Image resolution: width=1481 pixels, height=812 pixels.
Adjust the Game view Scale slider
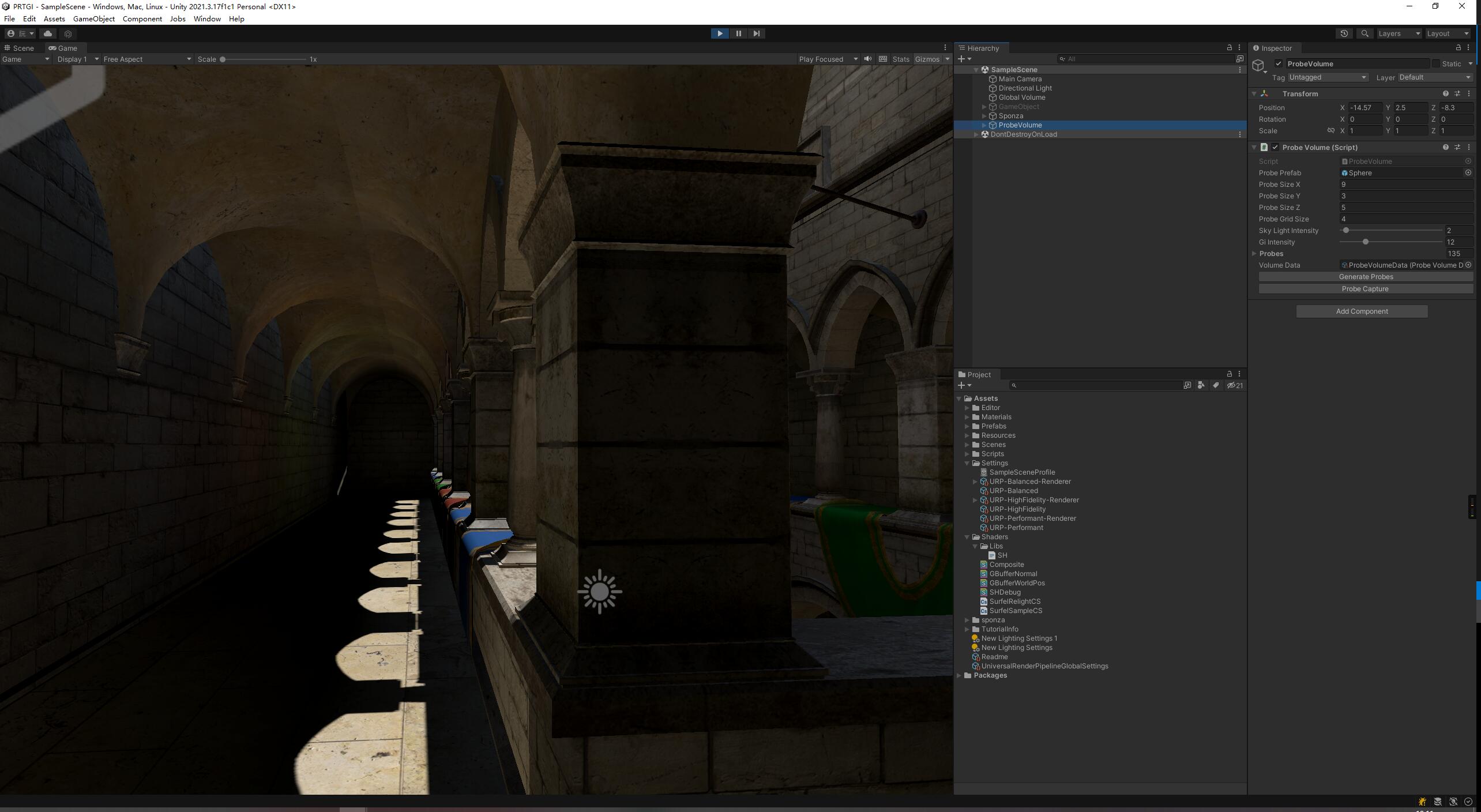264,59
